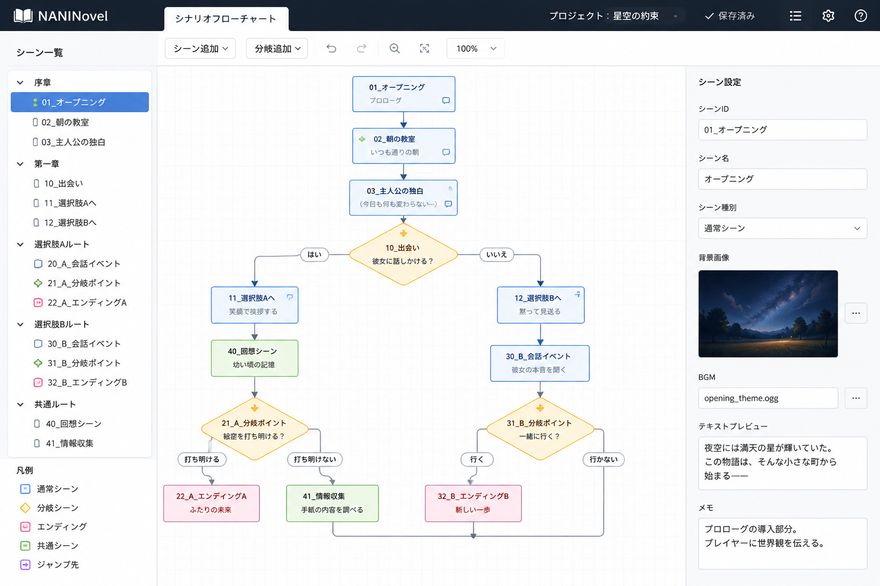Click the 共通シーン legend icon
880x586 pixels.
pos(25,546)
